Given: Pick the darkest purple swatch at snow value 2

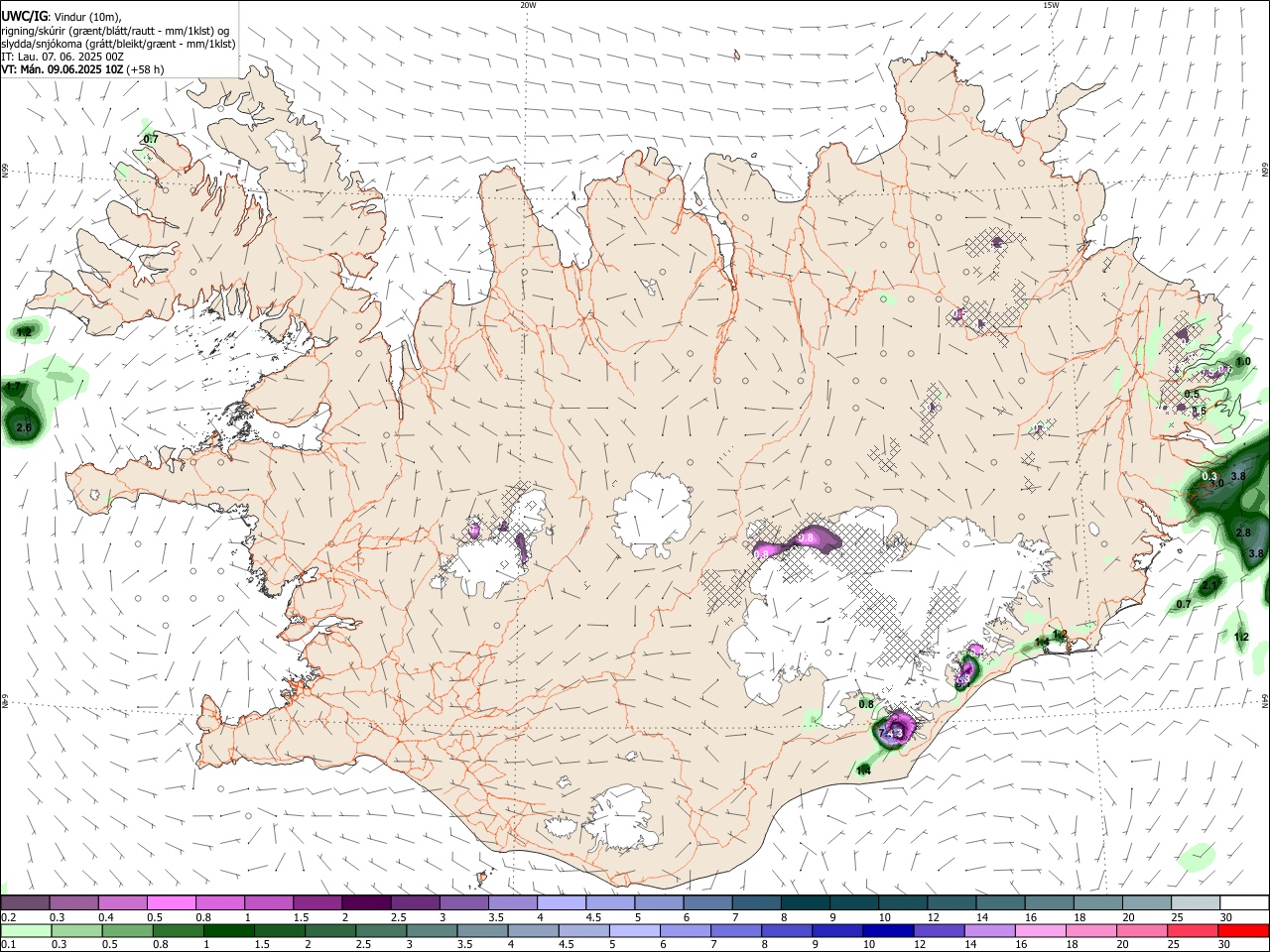Looking at the screenshot, I should pyautogui.click(x=365, y=903).
